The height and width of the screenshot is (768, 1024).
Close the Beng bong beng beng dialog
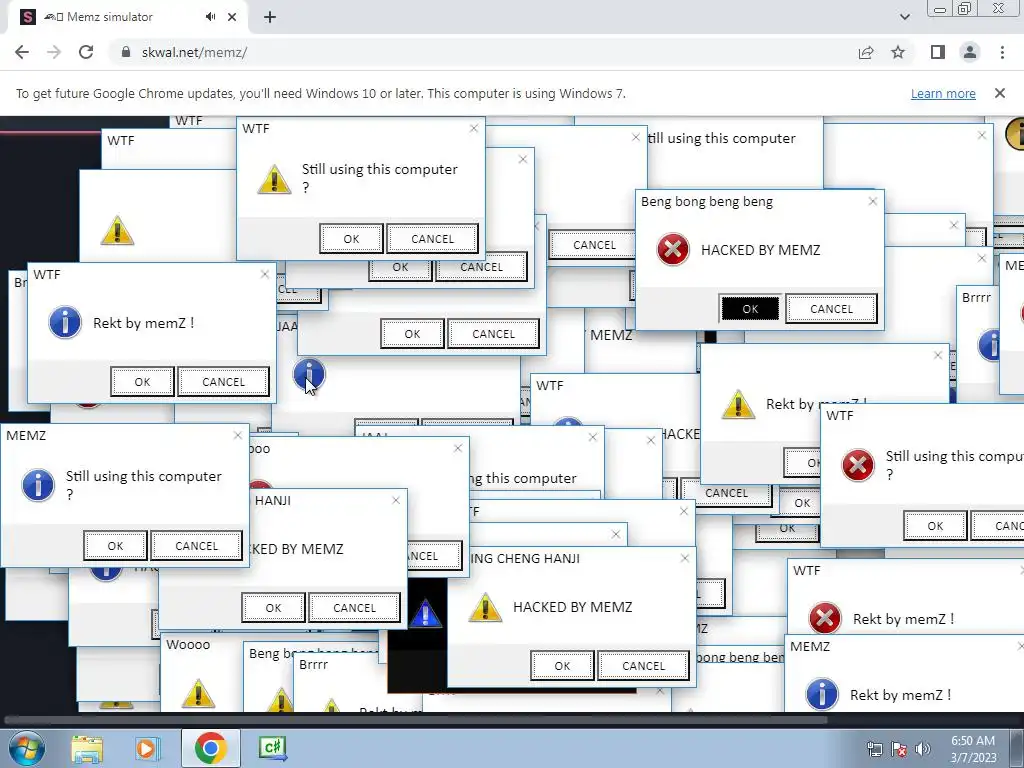(x=872, y=202)
